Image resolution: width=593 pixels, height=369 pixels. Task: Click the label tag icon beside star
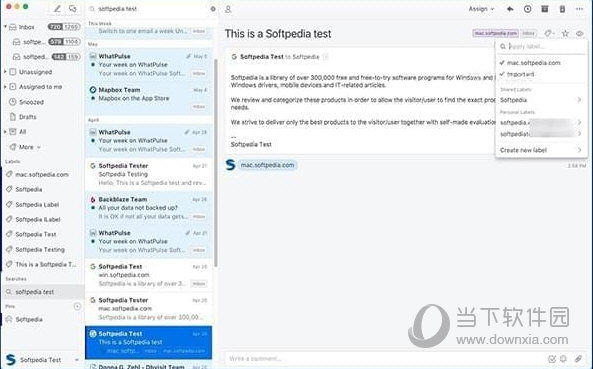point(549,34)
